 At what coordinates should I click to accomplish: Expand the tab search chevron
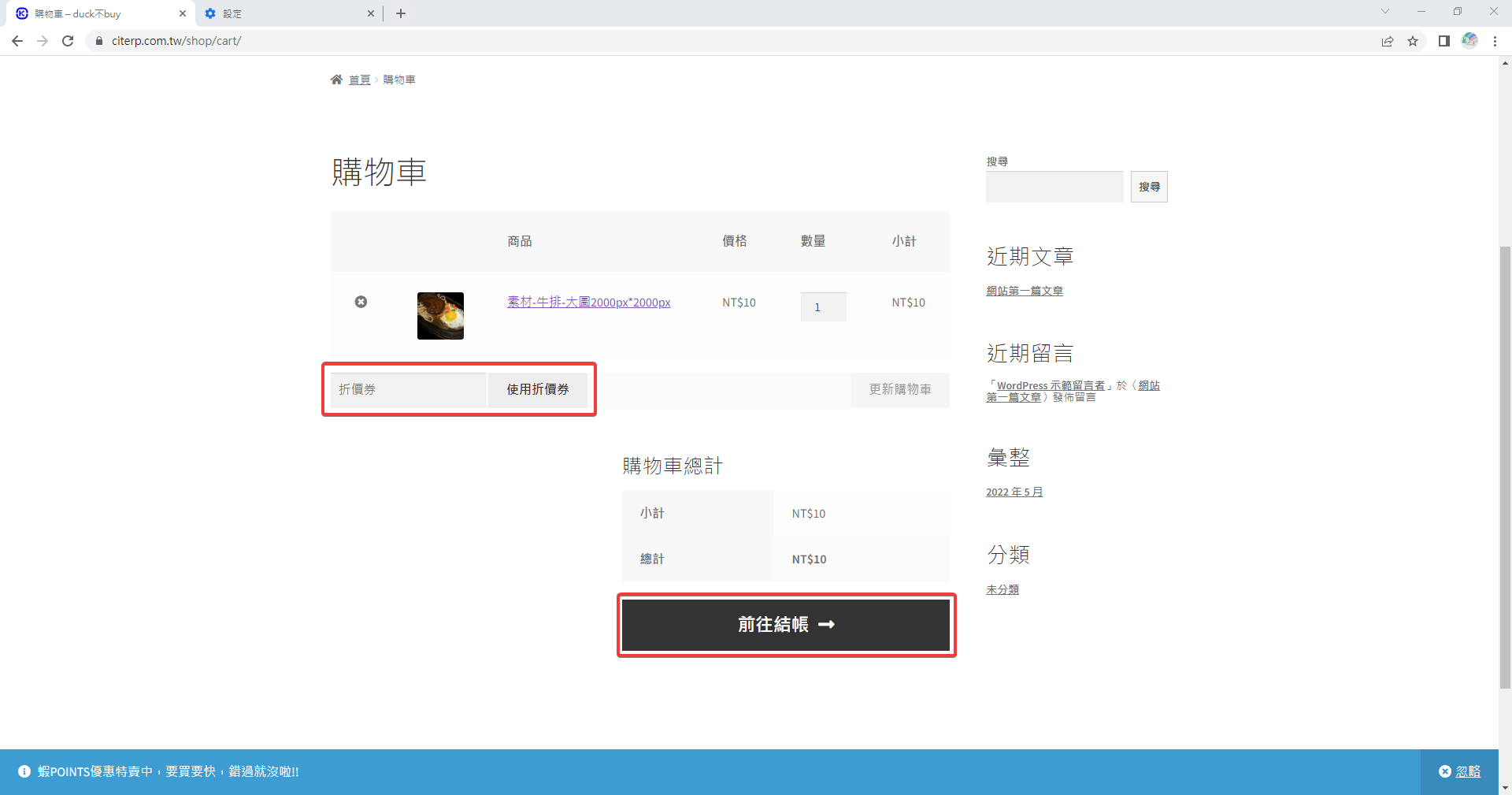click(x=1384, y=12)
